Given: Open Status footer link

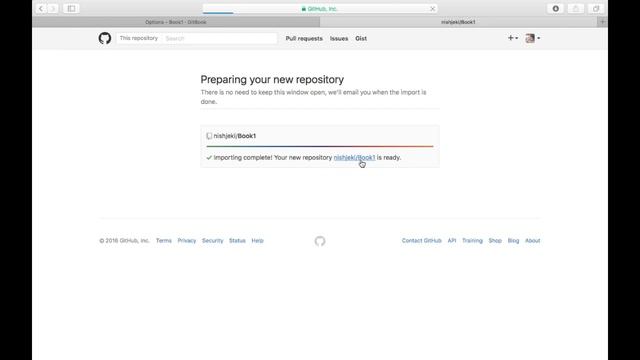Looking at the screenshot, I should (x=237, y=241).
